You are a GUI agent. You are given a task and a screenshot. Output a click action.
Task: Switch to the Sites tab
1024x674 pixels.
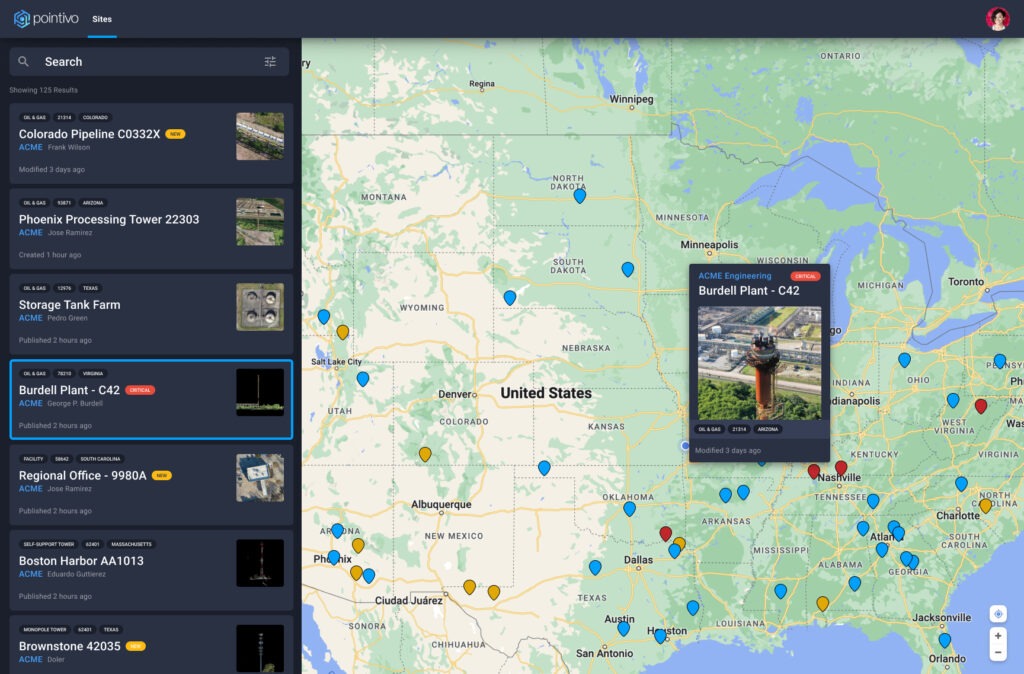pyautogui.click(x=101, y=17)
